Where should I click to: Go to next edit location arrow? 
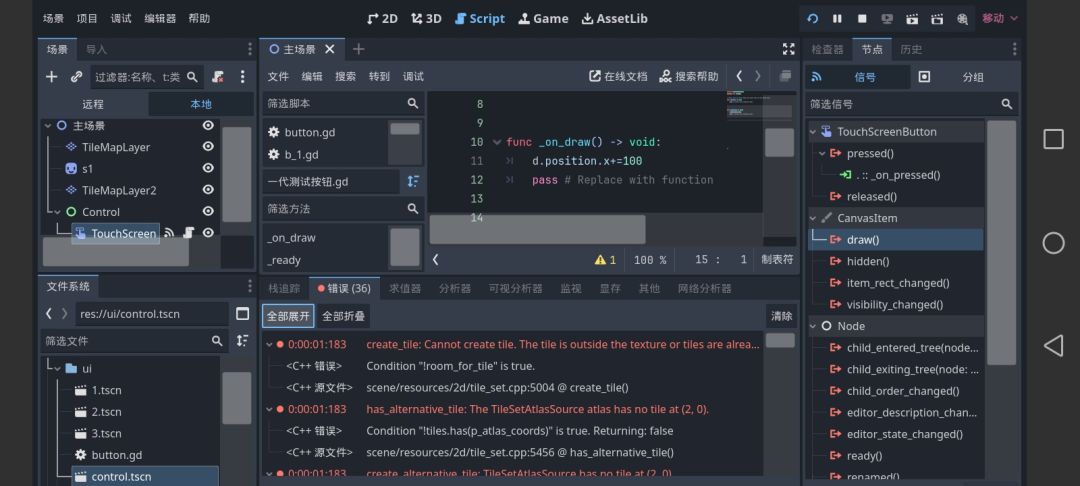click(x=758, y=76)
